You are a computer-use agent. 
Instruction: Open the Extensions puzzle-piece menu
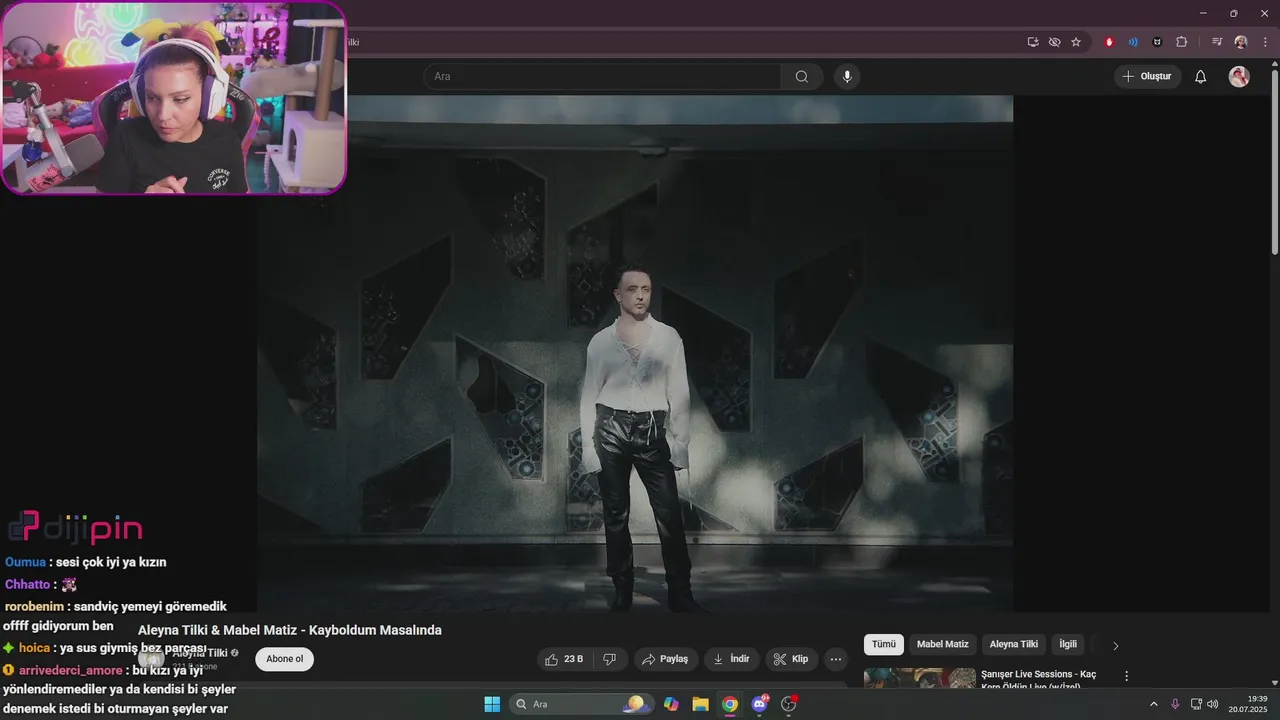(1181, 42)
